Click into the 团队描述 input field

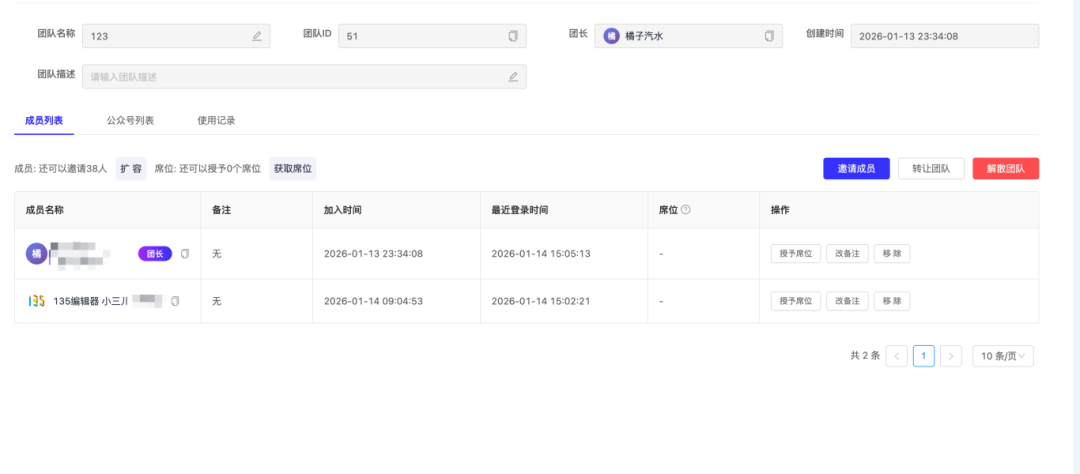click(x=290, y=77)
